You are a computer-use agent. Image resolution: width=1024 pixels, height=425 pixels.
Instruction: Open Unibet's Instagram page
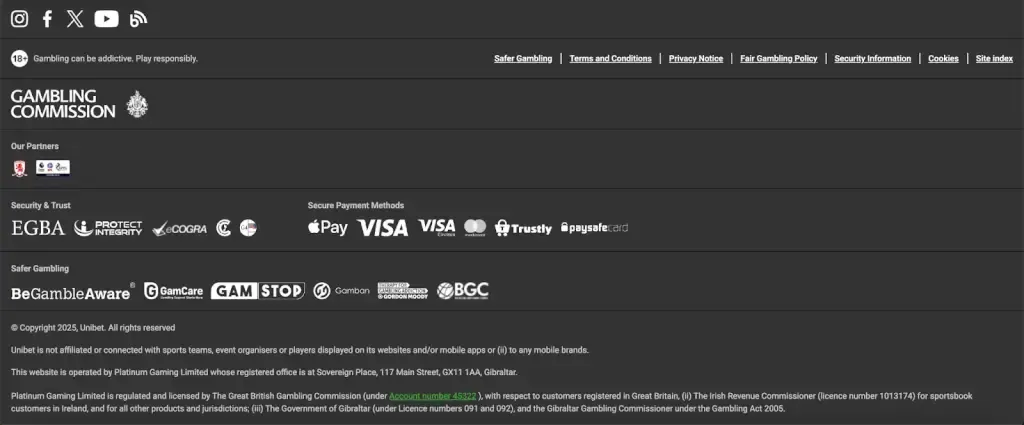click(x=20, y=19)
